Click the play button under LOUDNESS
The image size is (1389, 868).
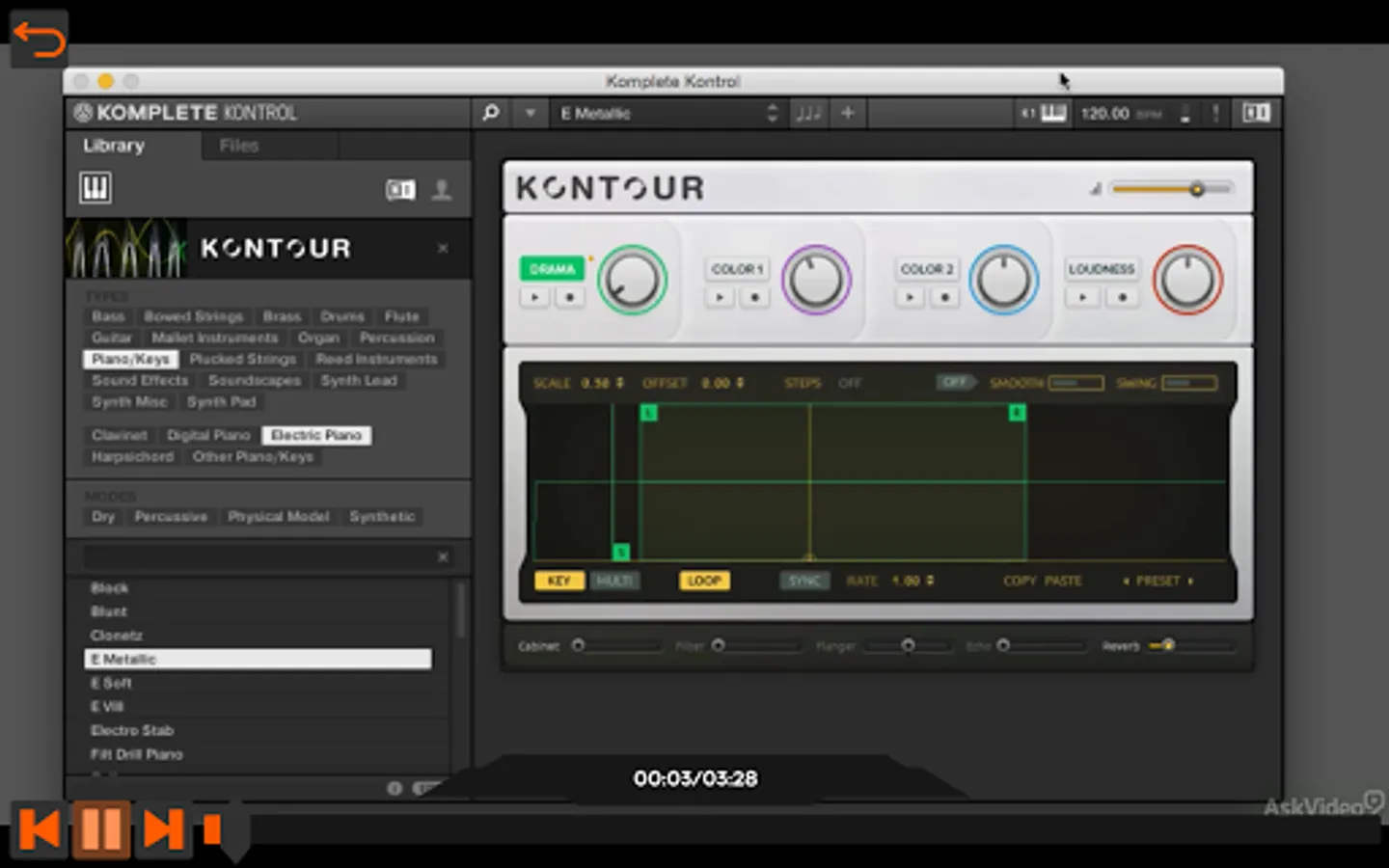point(1083,297)
